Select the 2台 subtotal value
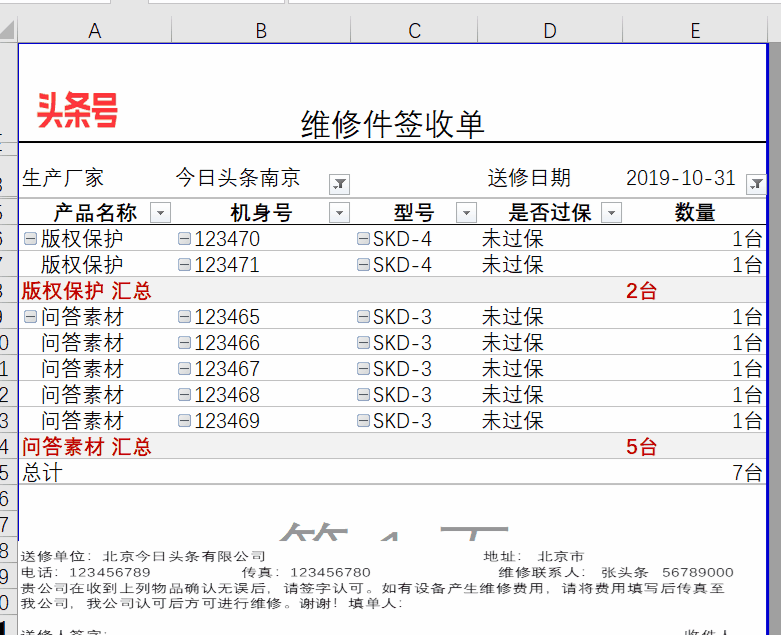 click(642, 291)
